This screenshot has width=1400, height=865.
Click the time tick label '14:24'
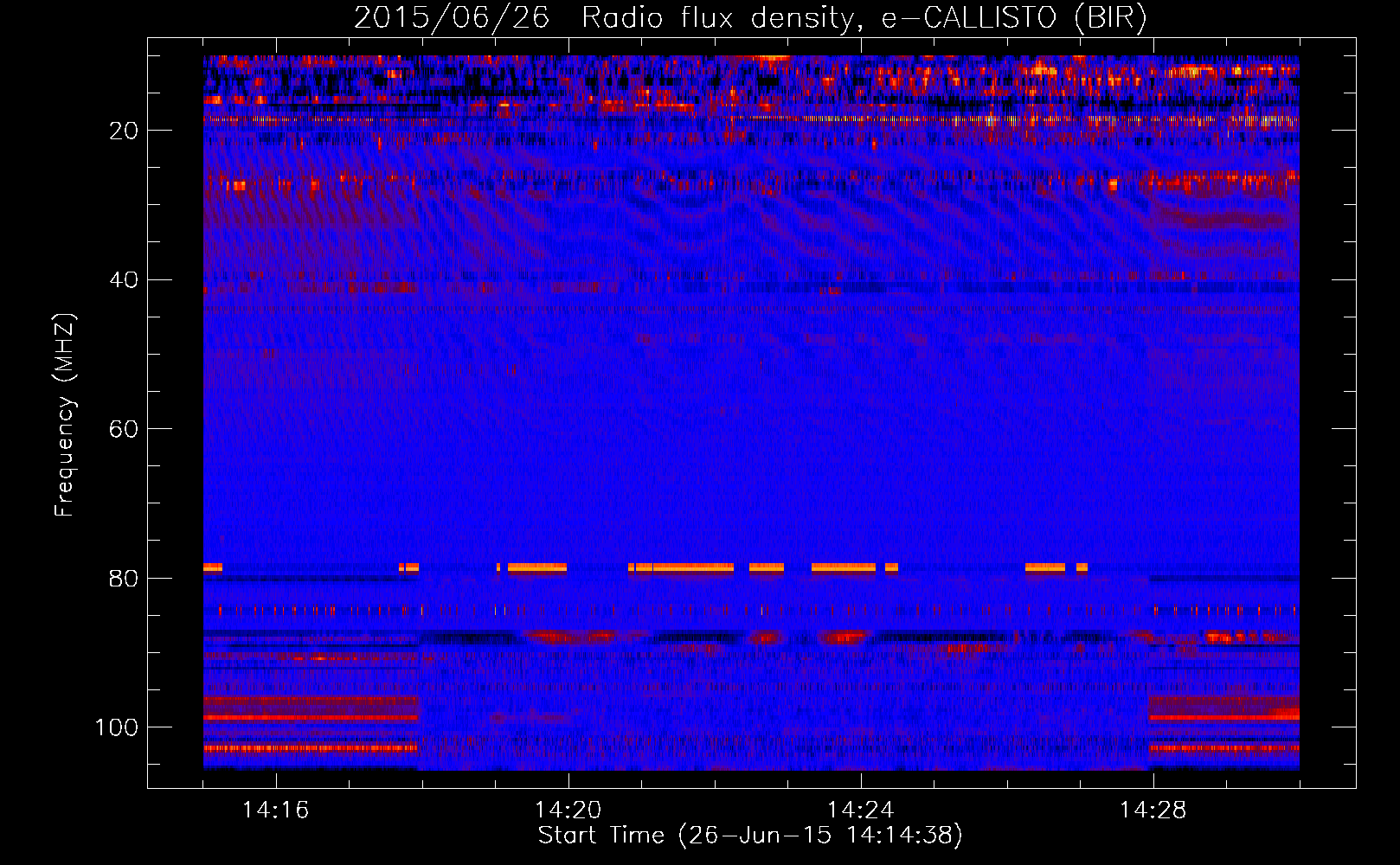[860, 811]
